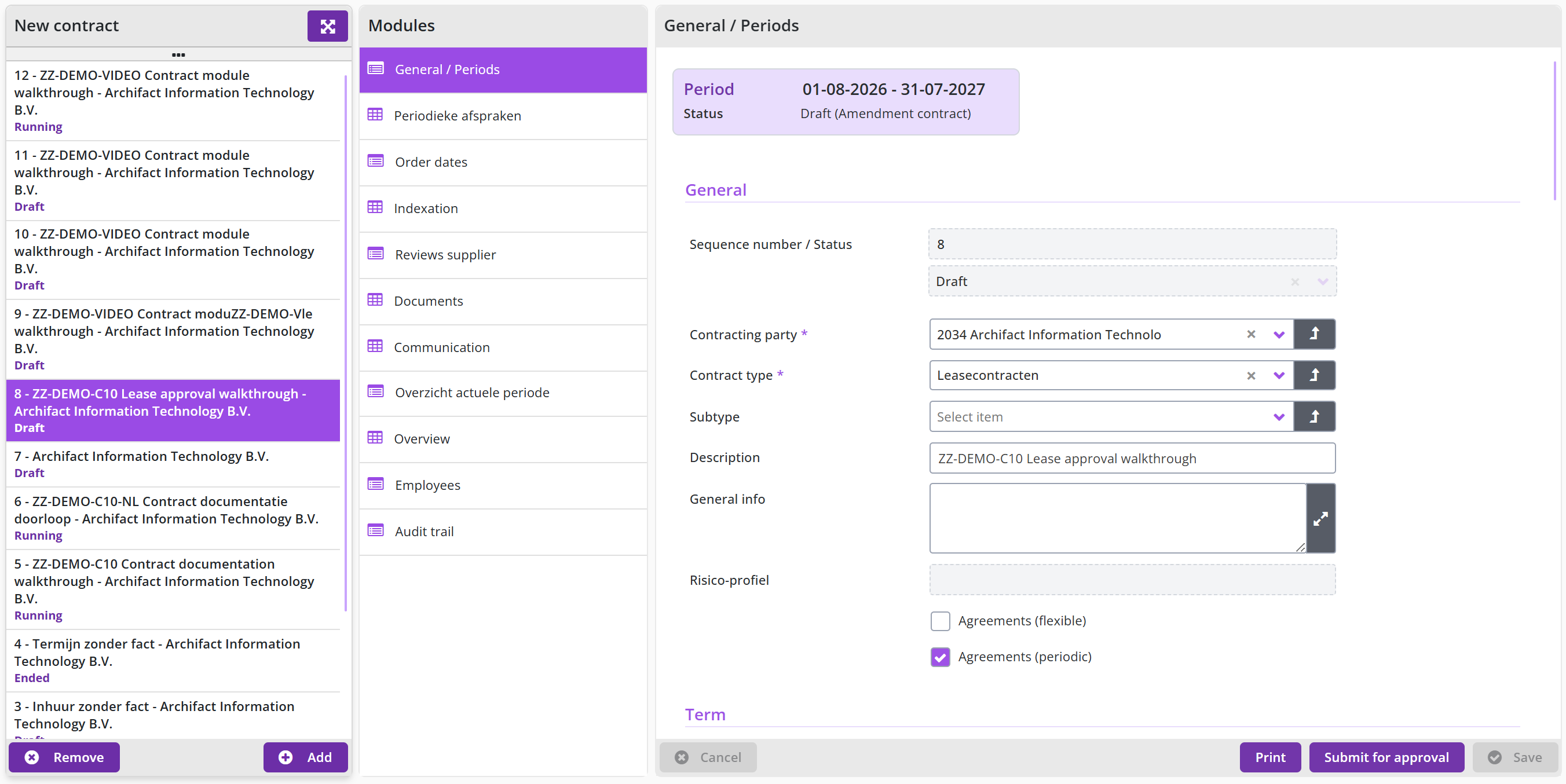
Task: Click the three-dot handle above contract list
Action: [x=178, y=54]
